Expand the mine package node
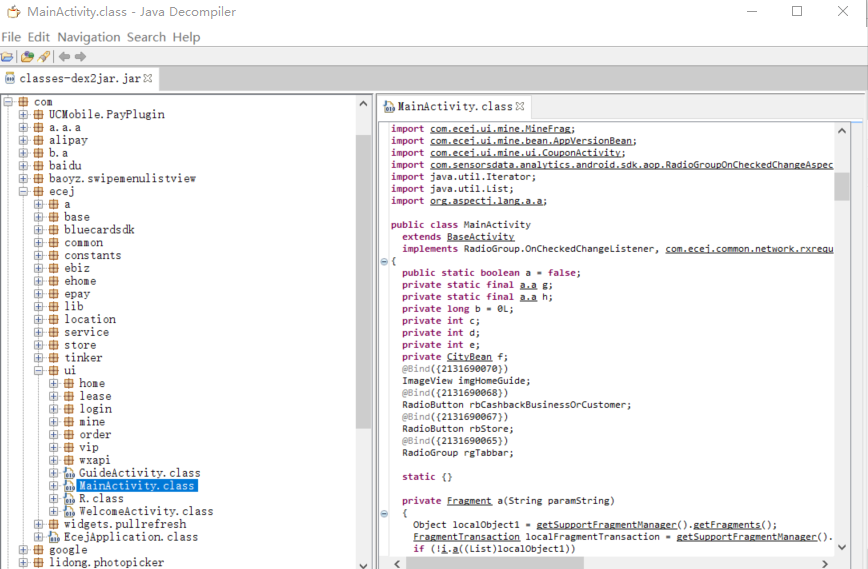 (54, 422)
